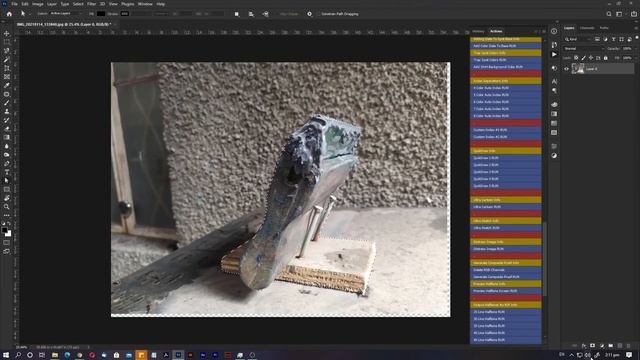This screenshot has height=360, width=640.
Task: Open the File menu
Action: point(14,4)
